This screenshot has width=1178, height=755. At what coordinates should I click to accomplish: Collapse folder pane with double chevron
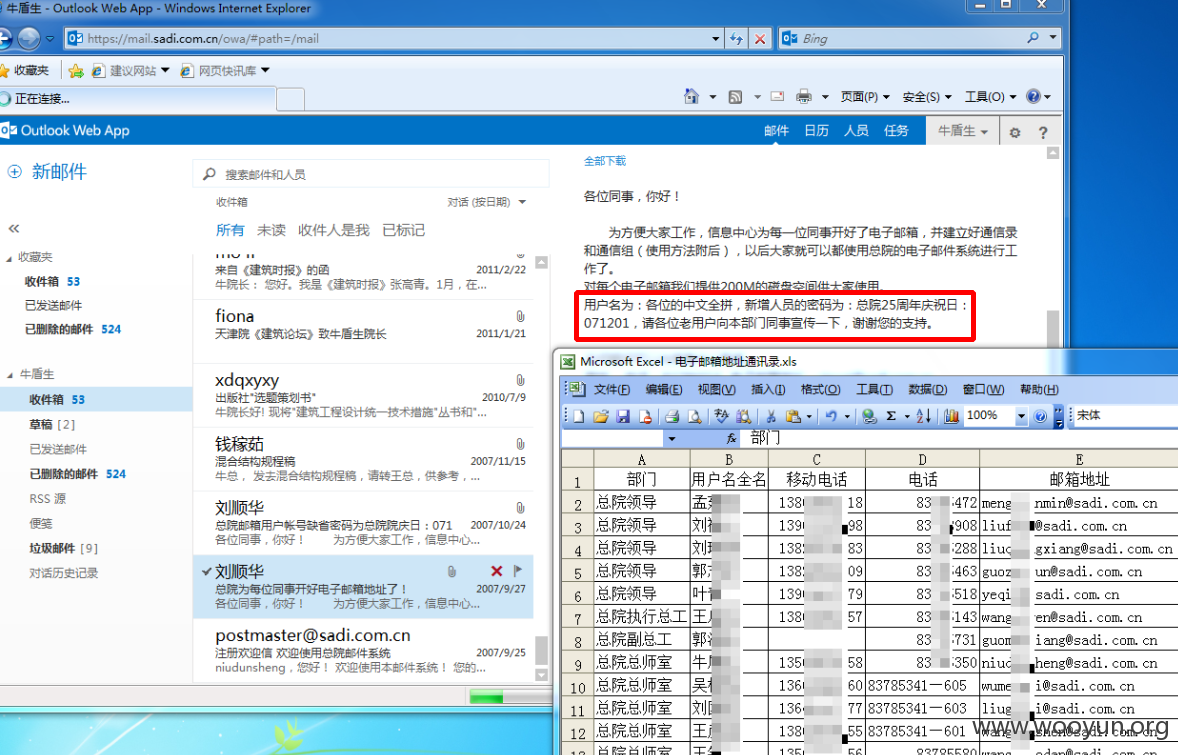tap(14, 228)
